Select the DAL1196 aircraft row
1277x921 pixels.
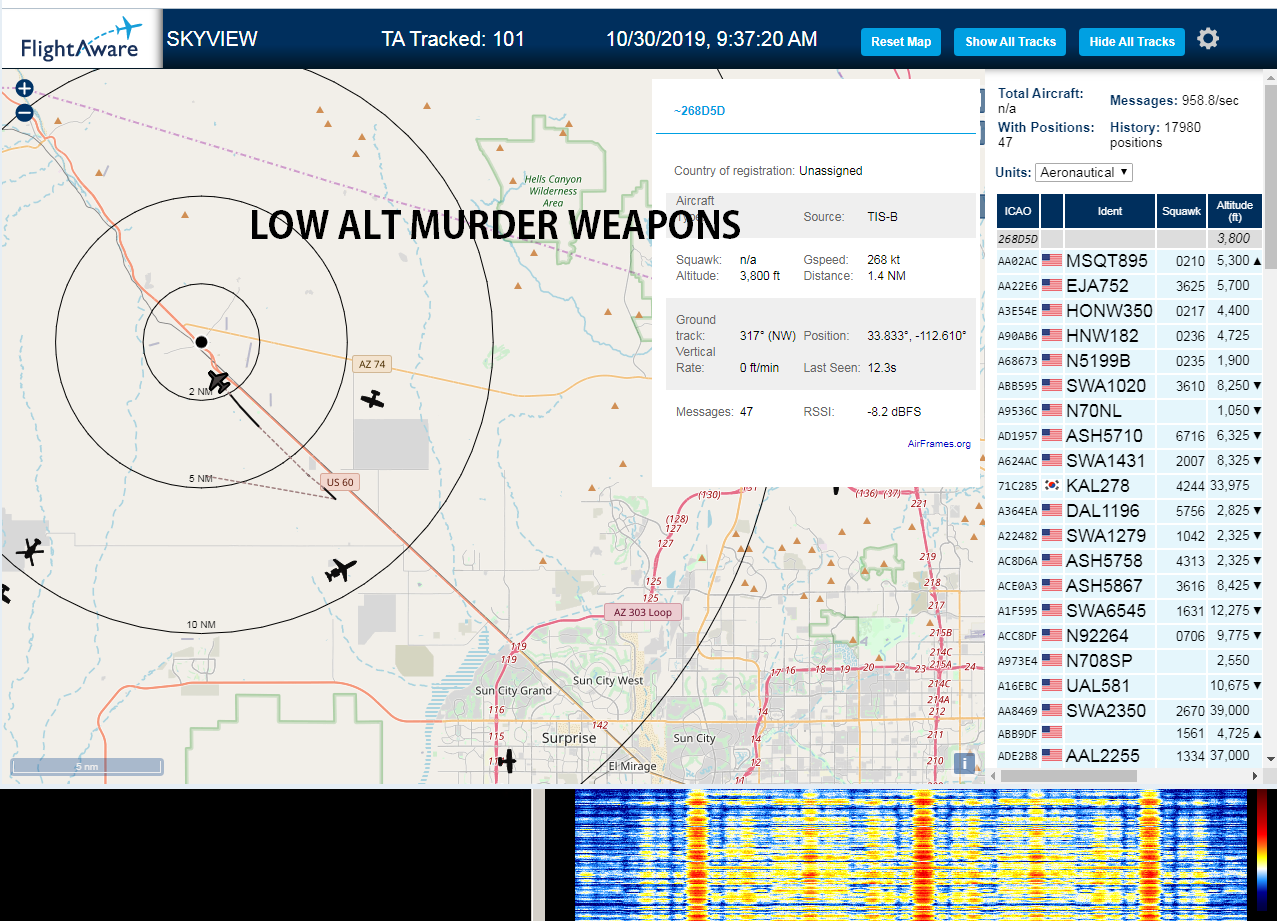point(1129,510)
